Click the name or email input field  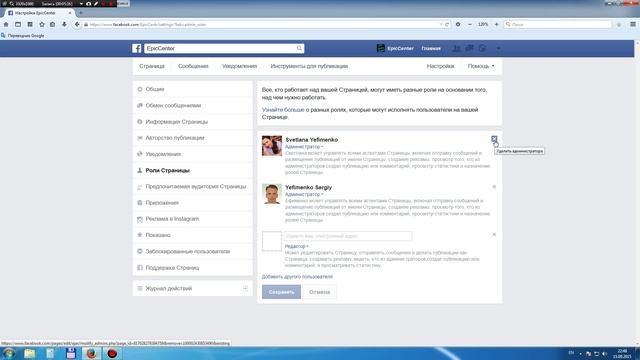(348, 236)
